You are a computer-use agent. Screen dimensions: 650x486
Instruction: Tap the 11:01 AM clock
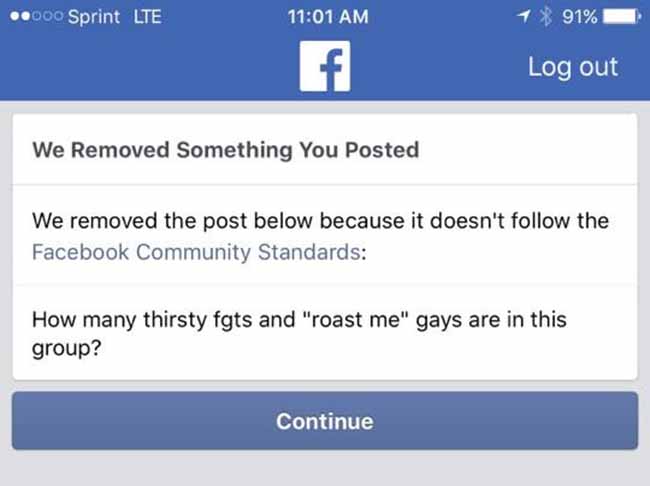[x=328, y=17]
